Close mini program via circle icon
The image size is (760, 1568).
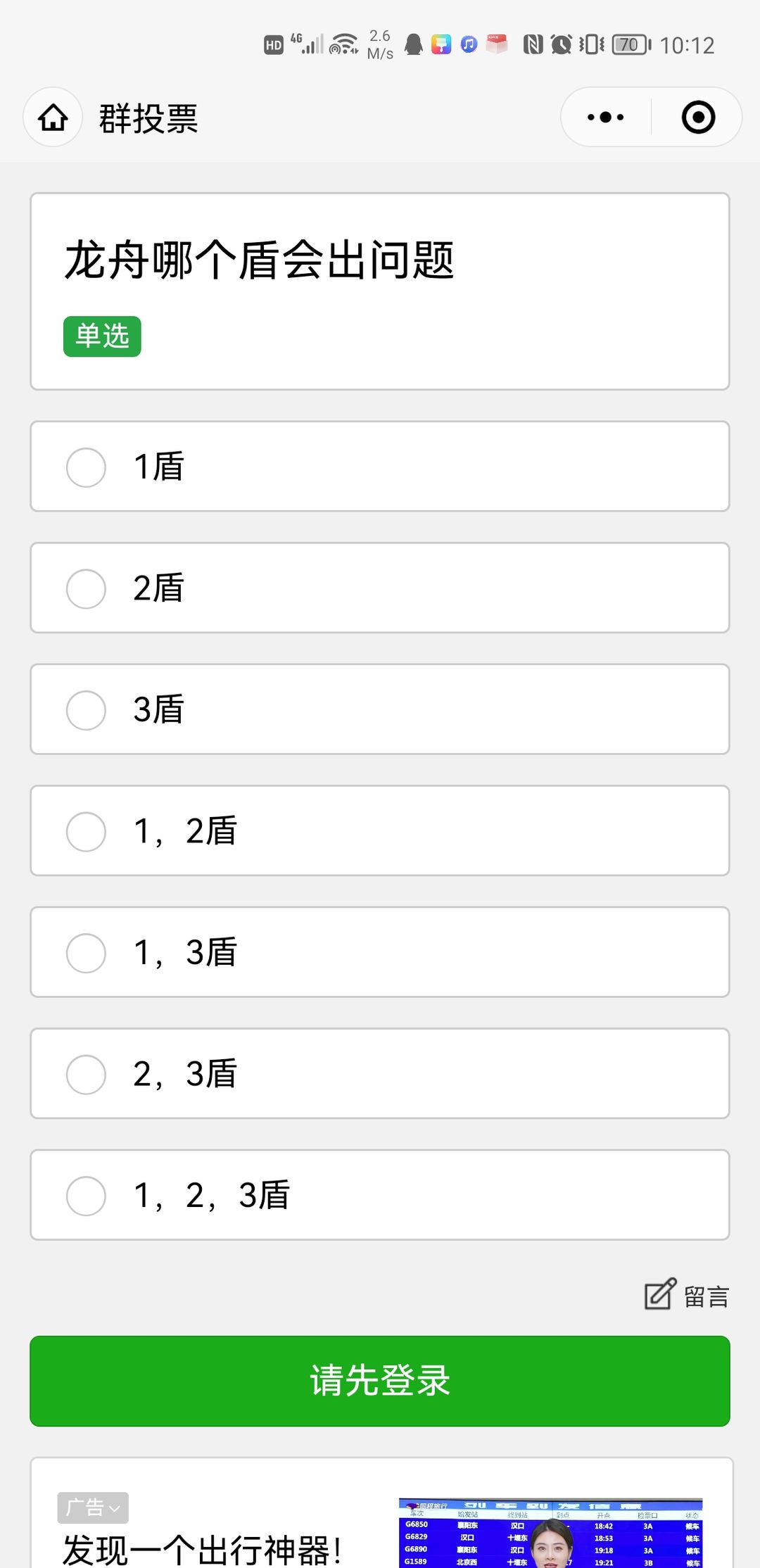[698, 118]
